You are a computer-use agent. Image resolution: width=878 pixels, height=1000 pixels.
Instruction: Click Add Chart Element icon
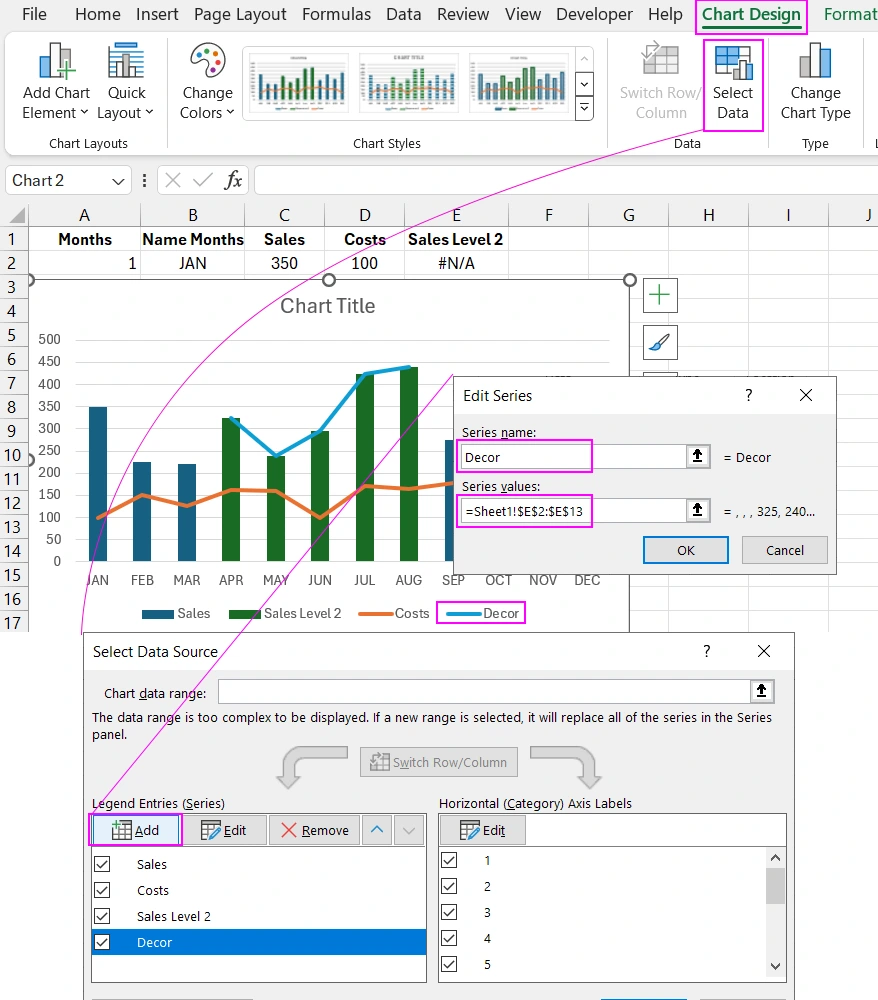pos(56,63)
